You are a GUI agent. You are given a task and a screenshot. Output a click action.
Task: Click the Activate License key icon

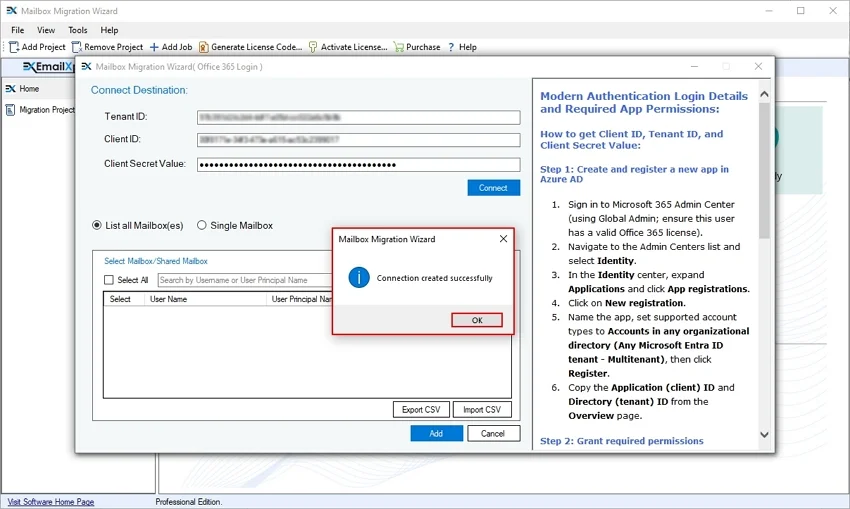pyautogui.click(x=313, y=47)
